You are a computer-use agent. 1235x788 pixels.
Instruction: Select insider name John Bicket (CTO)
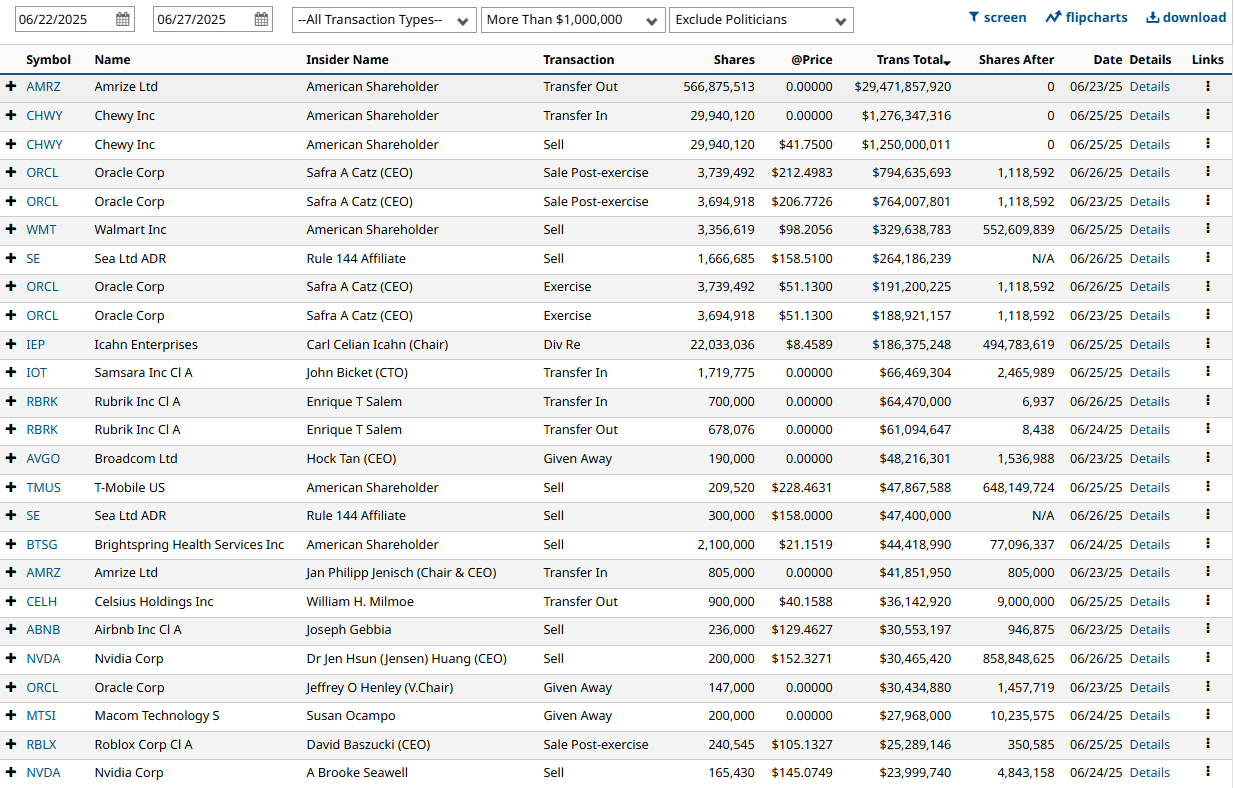[358, 372]
